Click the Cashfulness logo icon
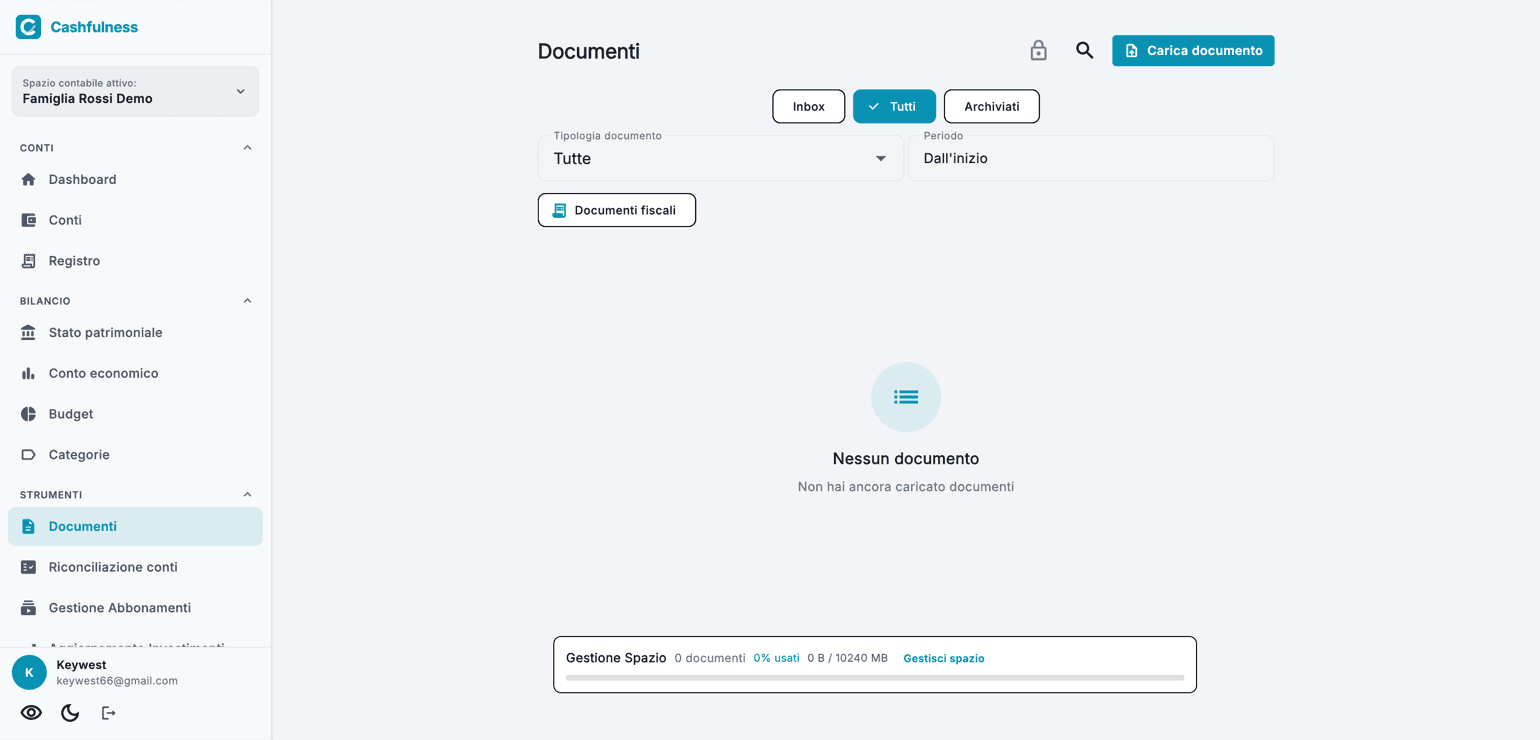This screenshot has width=1540, height=740. click(28, 27)
